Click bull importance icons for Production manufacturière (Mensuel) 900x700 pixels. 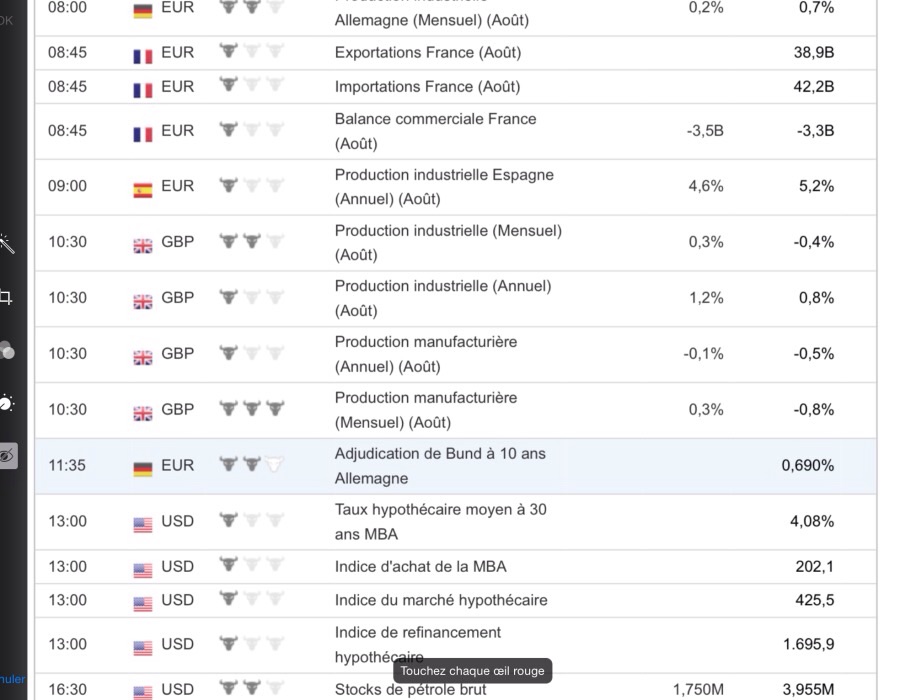(252, 409)
